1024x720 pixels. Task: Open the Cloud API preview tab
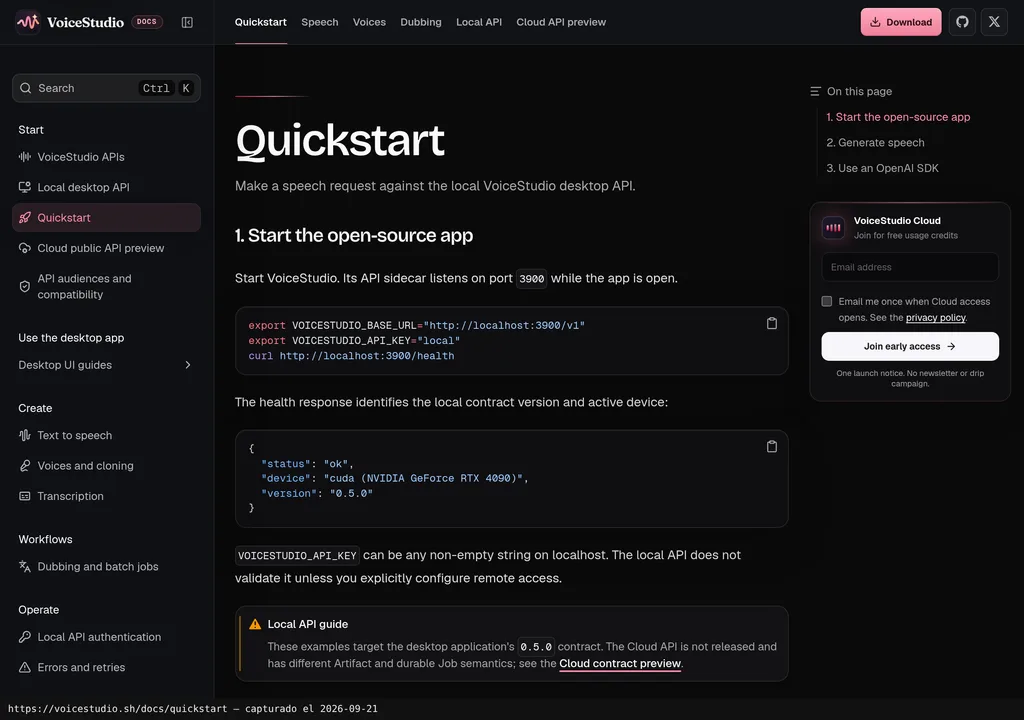[561, 22]
